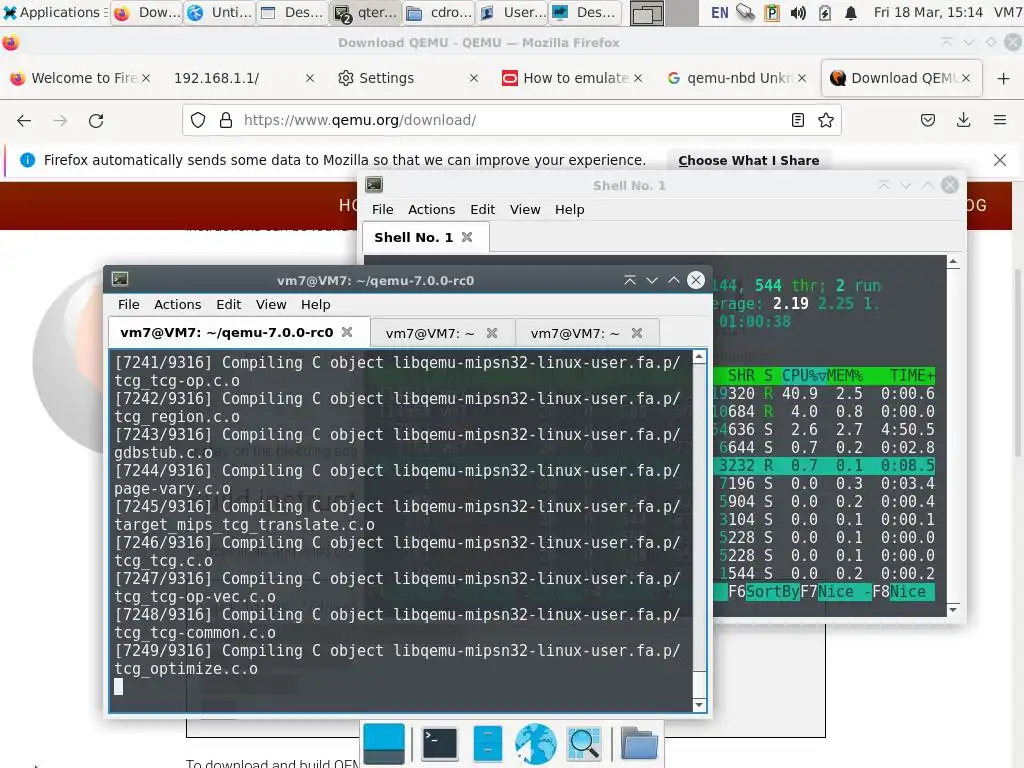This screenshot has height=768, width=1024.
Task: Switch to the User... taskbar window
Action: (x=512, y=12)
